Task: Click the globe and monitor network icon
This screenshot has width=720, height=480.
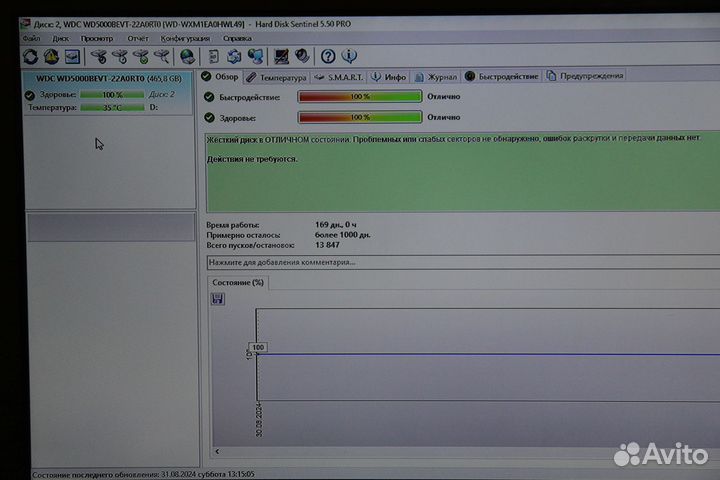Action: coord(255,56)
